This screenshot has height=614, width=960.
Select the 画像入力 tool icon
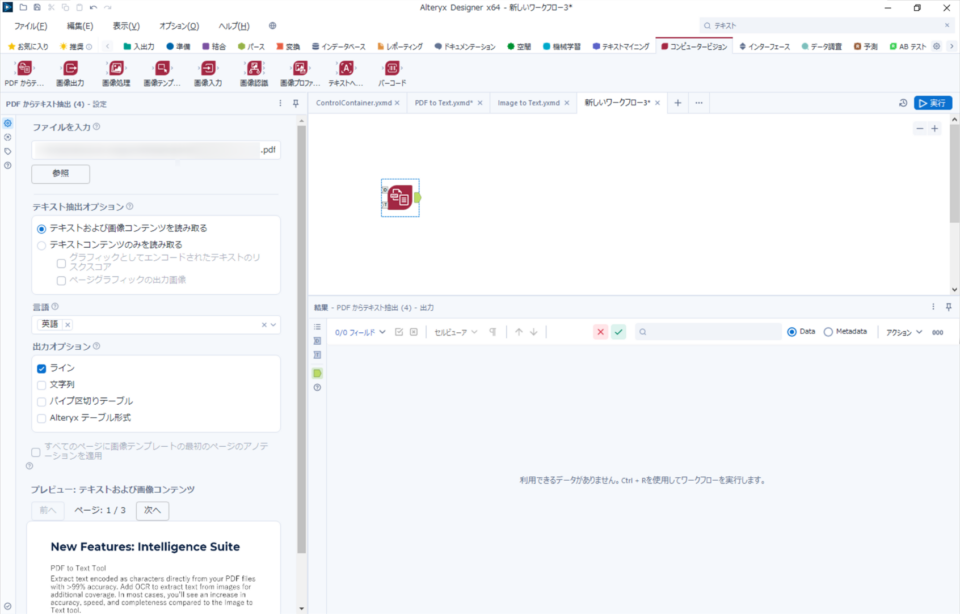coord(208,70)
